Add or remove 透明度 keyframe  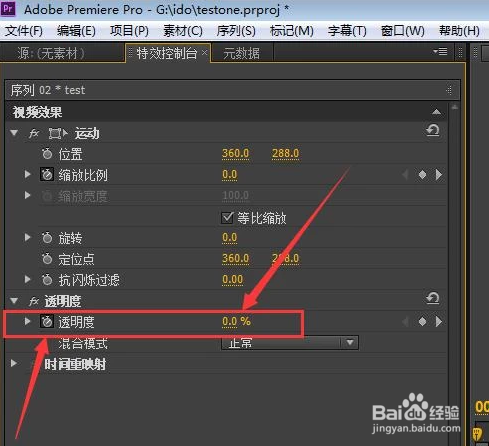point(422,321)
